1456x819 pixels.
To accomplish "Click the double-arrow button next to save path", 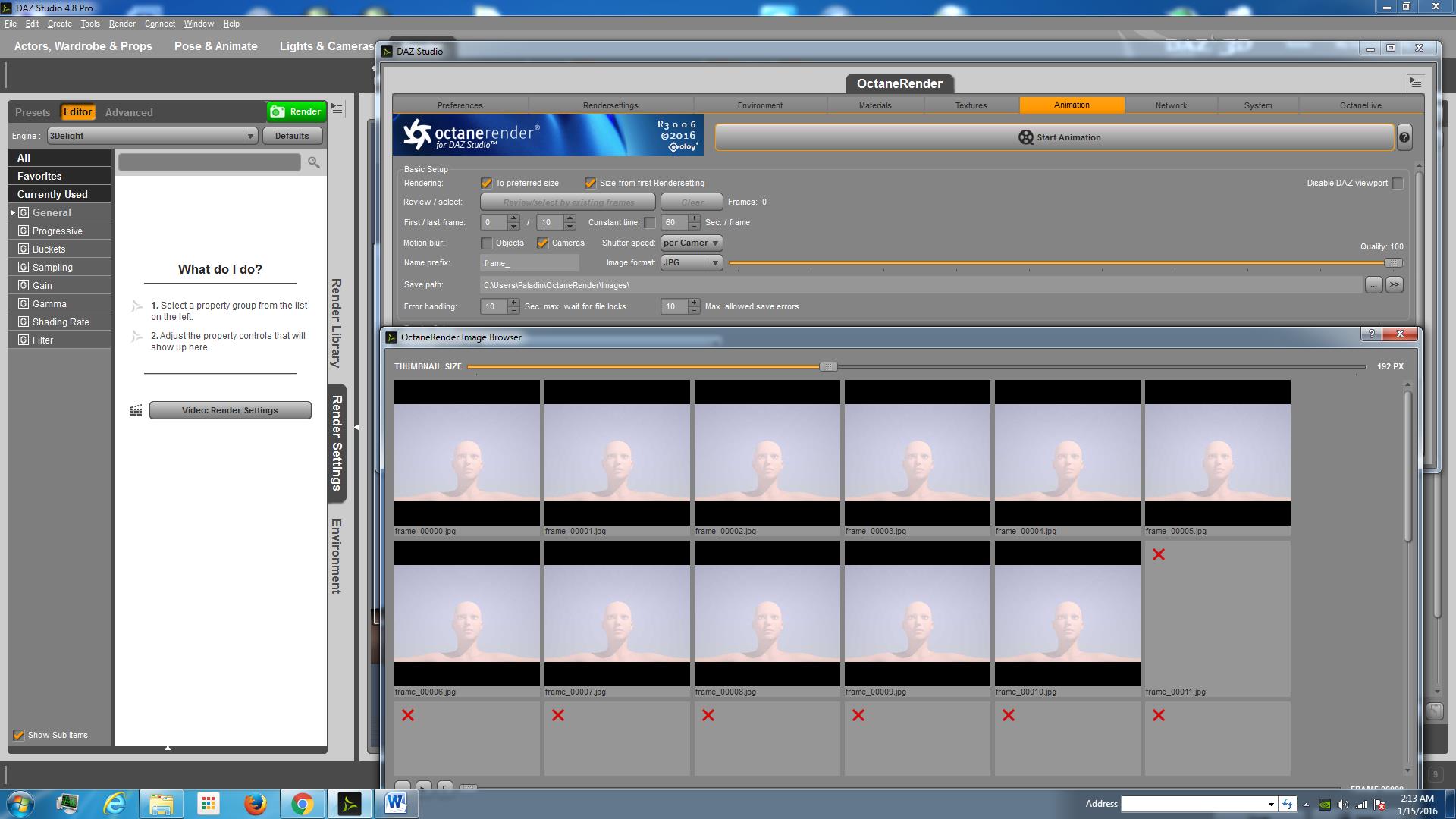I will pos(1394,285).
